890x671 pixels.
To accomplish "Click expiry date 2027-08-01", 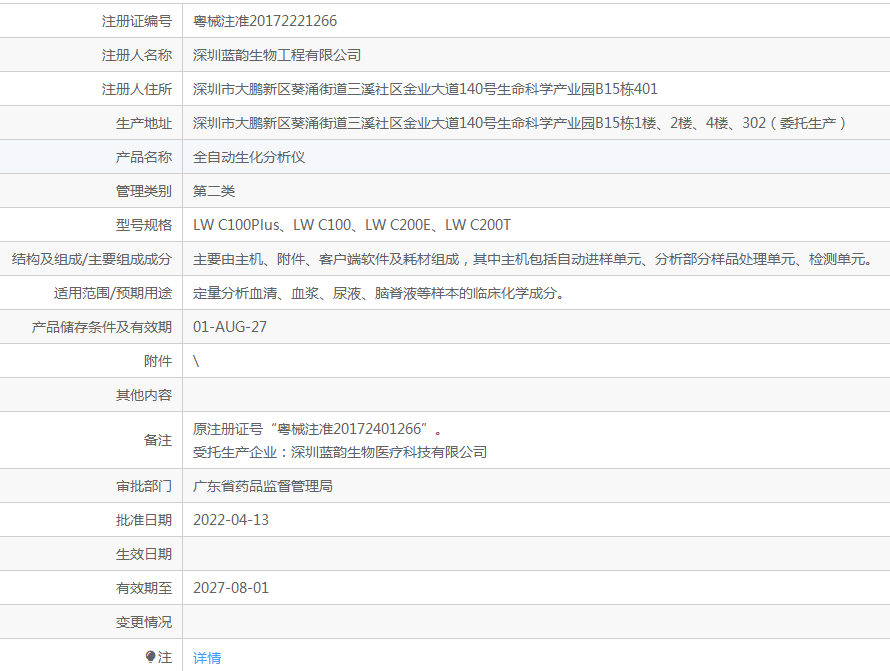I will pyautogui.click(x=231, y=588).
